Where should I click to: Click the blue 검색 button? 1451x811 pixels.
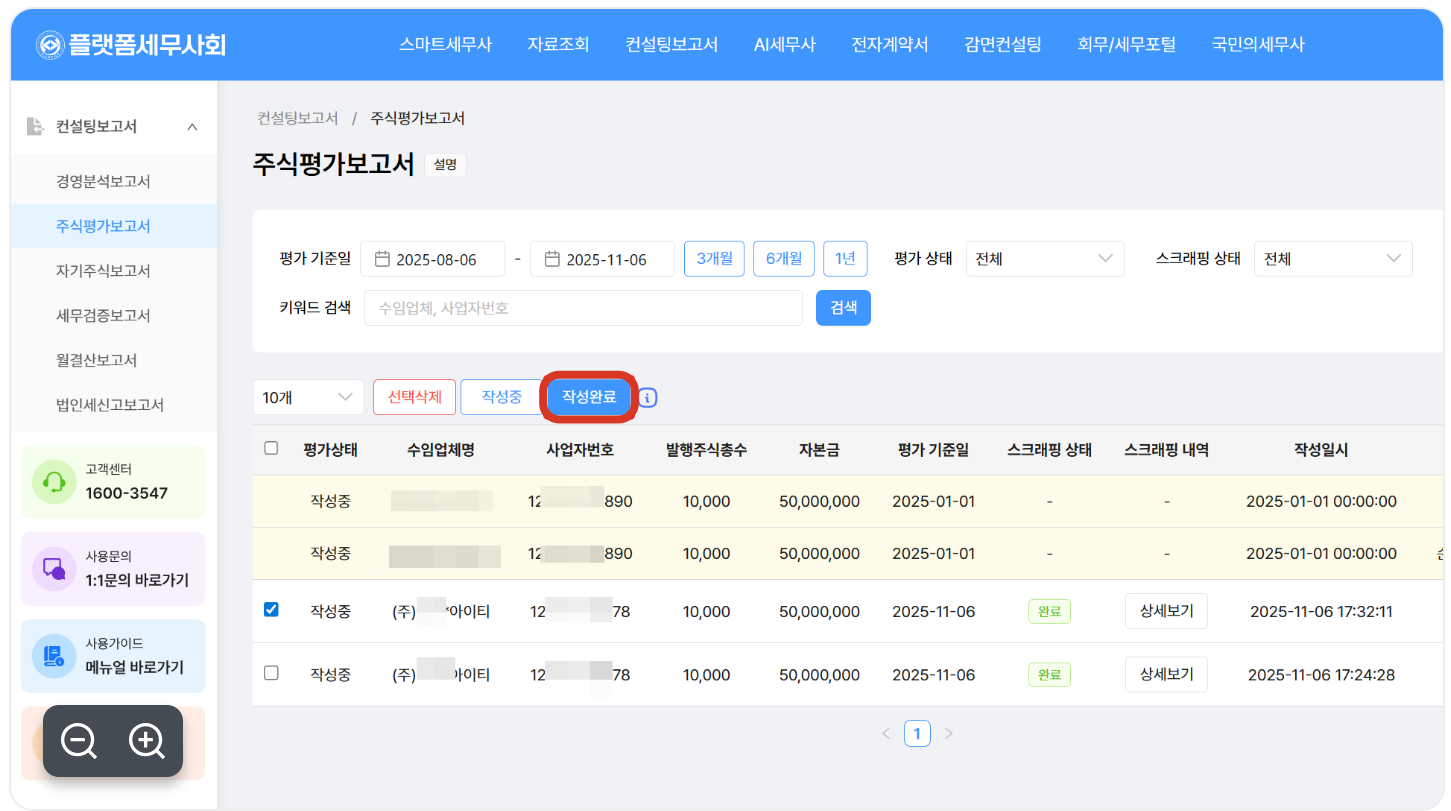tap(844, 308)
